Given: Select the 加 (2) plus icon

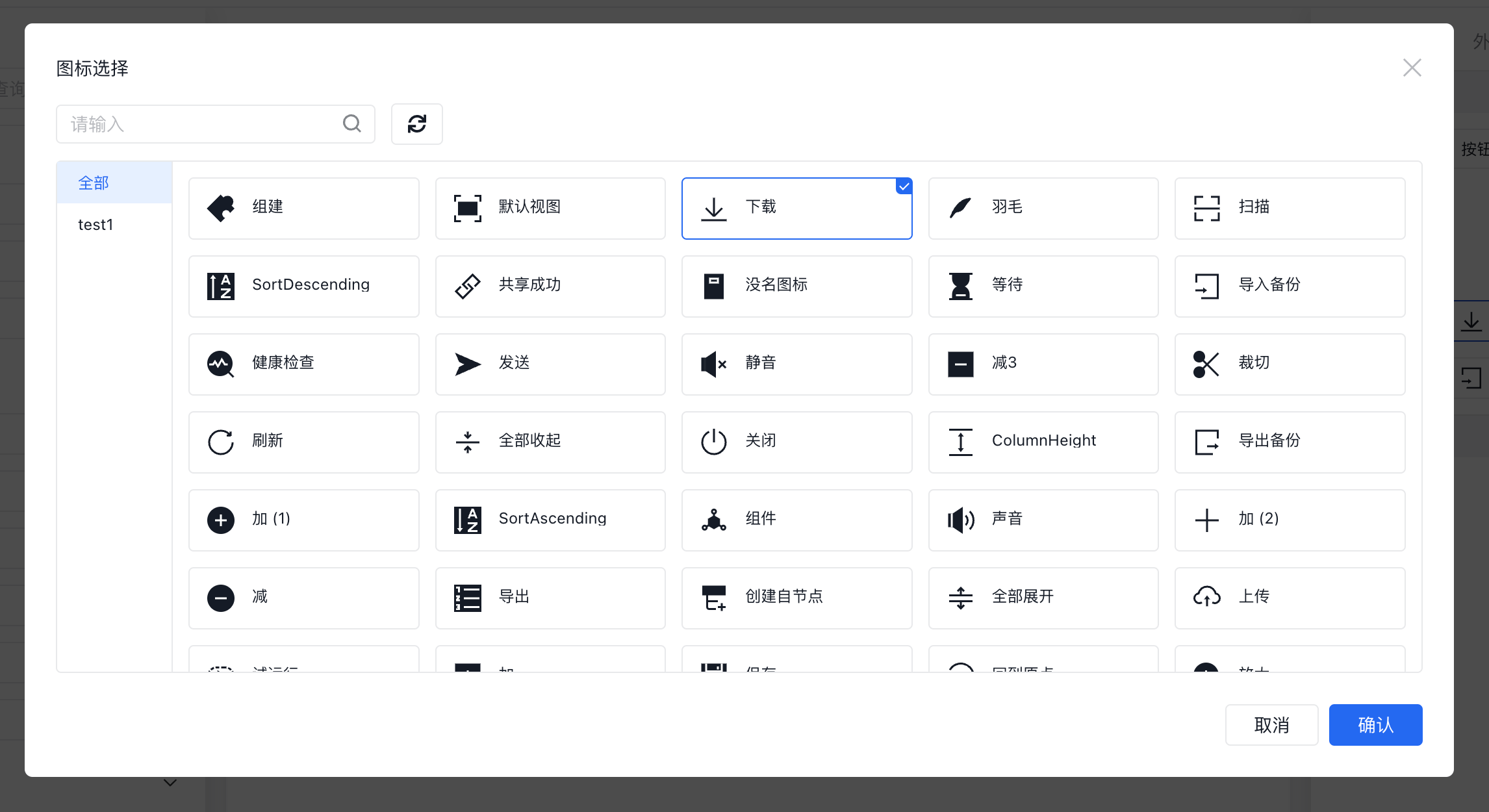Looking at the screenshot, I should [x=1290, y=520].
